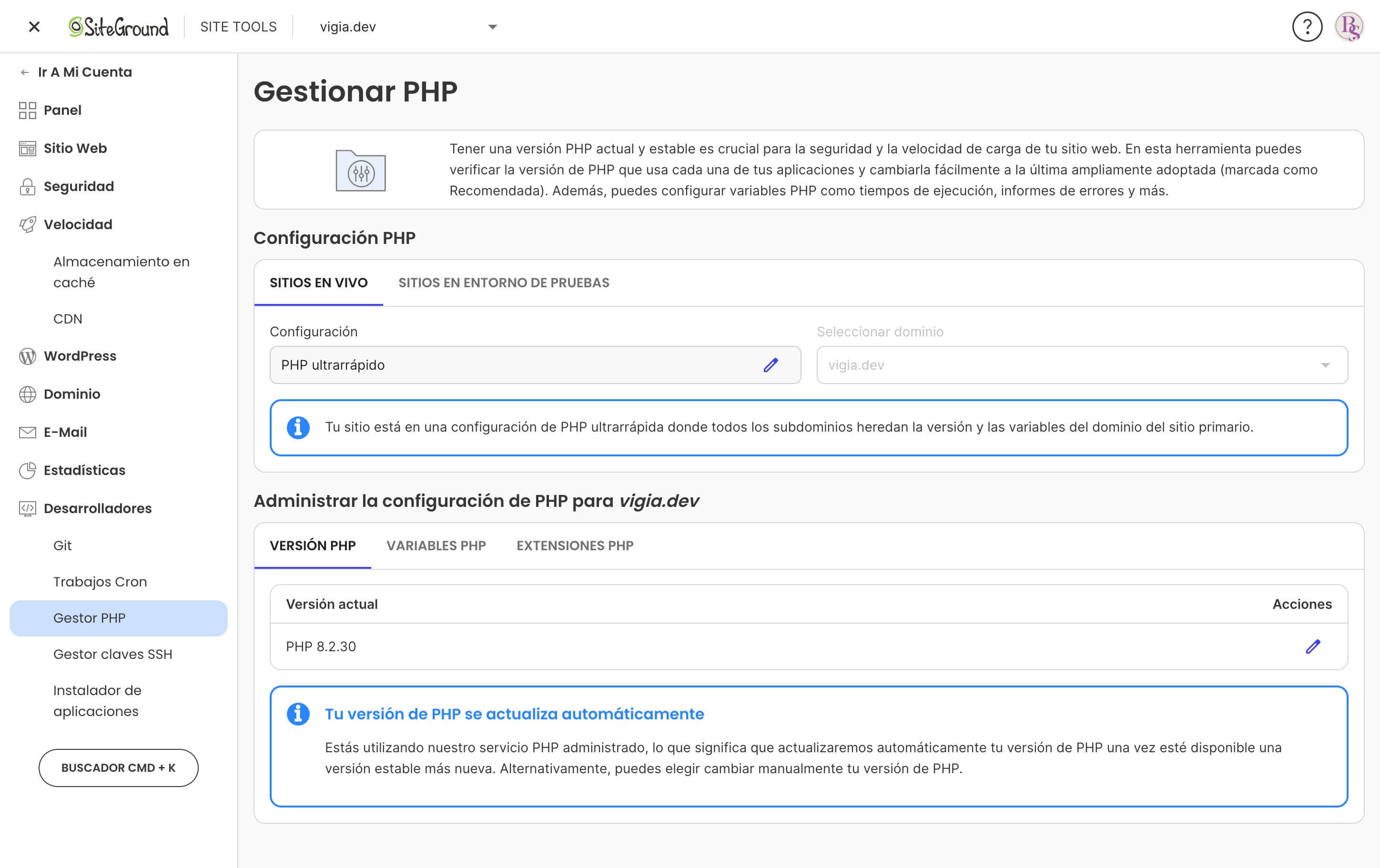The width and height of the screenshot is (1380, 868).
Task: Open the Velocidad section
Action: coord(77,224)
